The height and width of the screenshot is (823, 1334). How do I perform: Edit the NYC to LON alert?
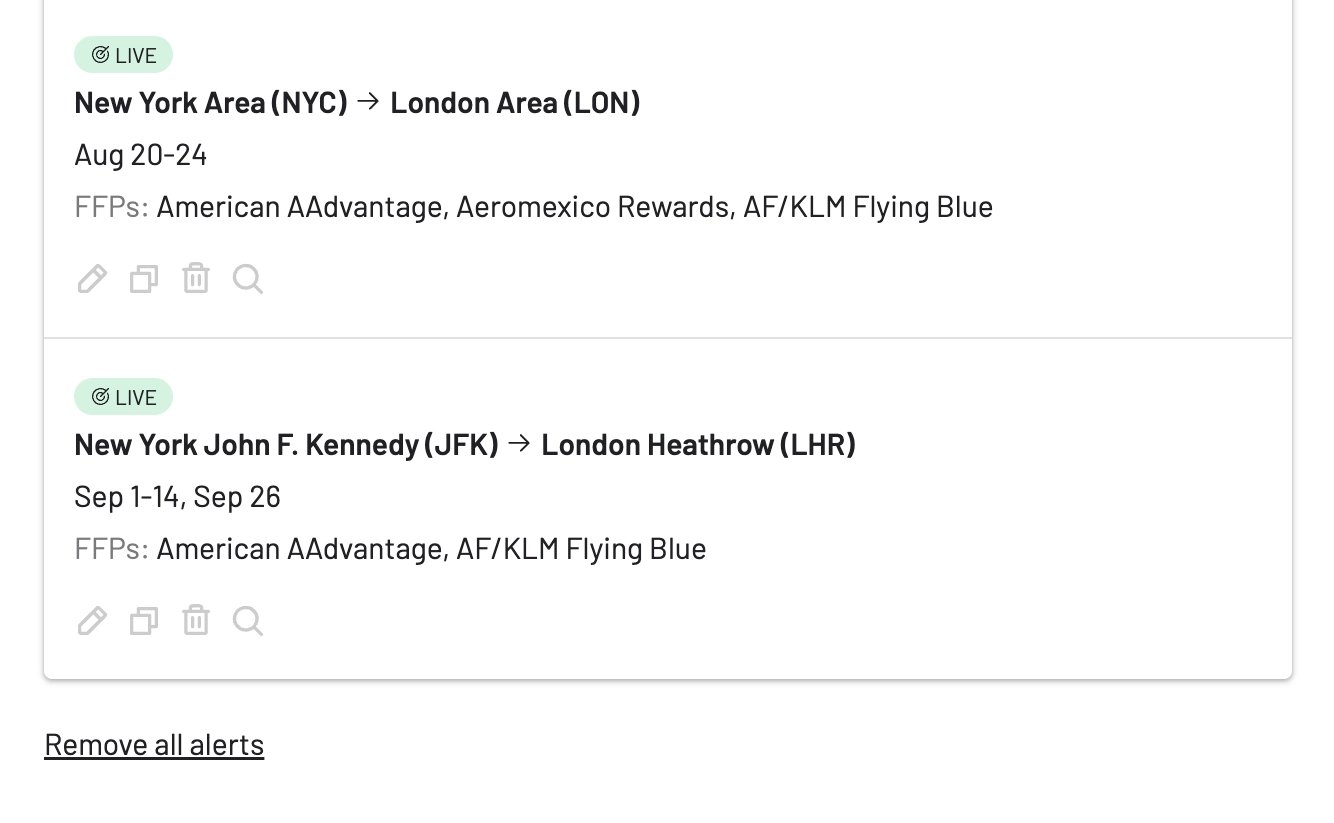pyautogui.click(x=92, y=279)
